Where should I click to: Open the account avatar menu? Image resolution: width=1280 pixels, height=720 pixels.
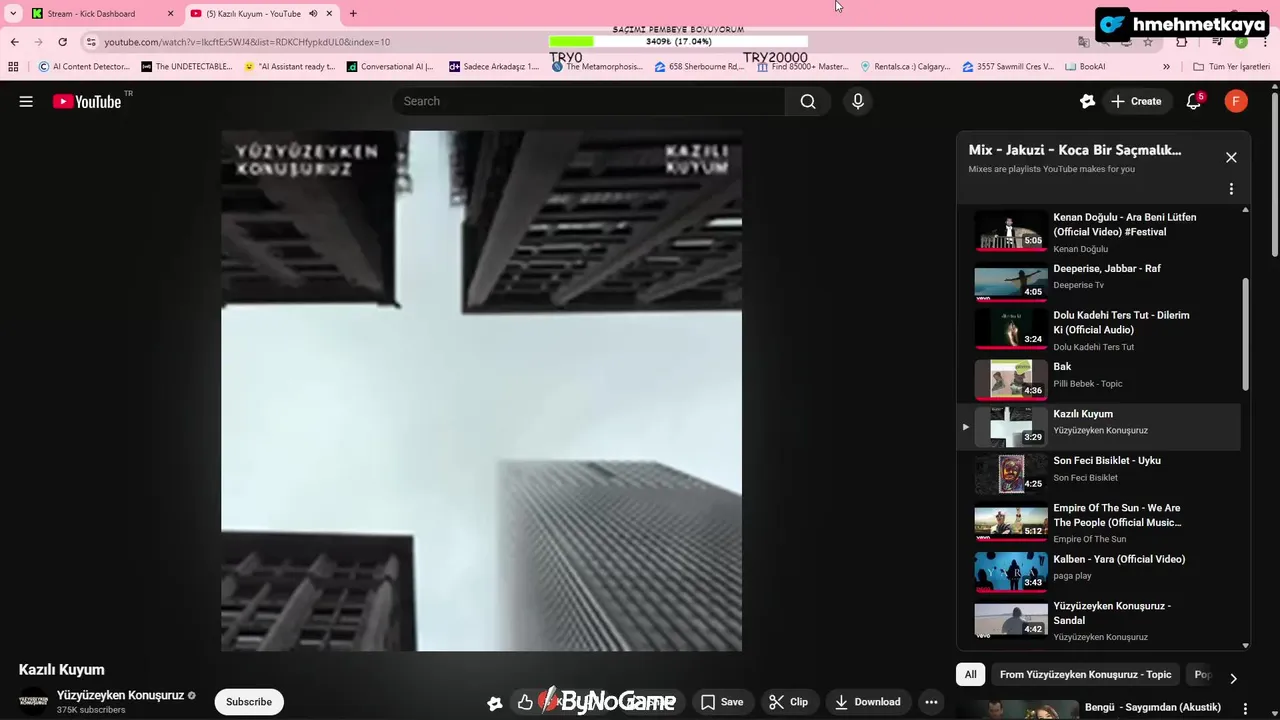pos(1236,101)
